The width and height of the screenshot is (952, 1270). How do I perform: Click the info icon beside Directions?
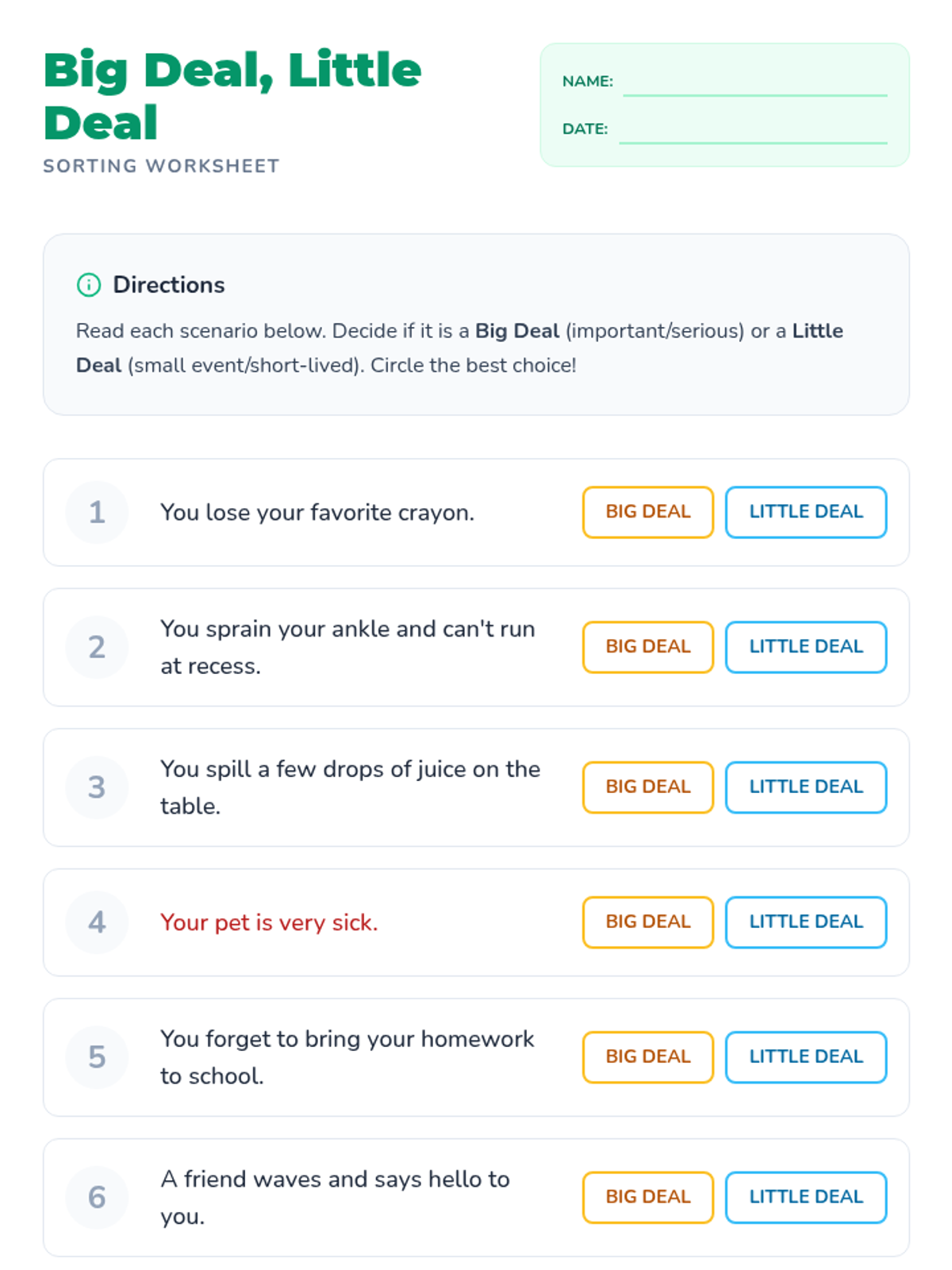click(x=89, y=285)
